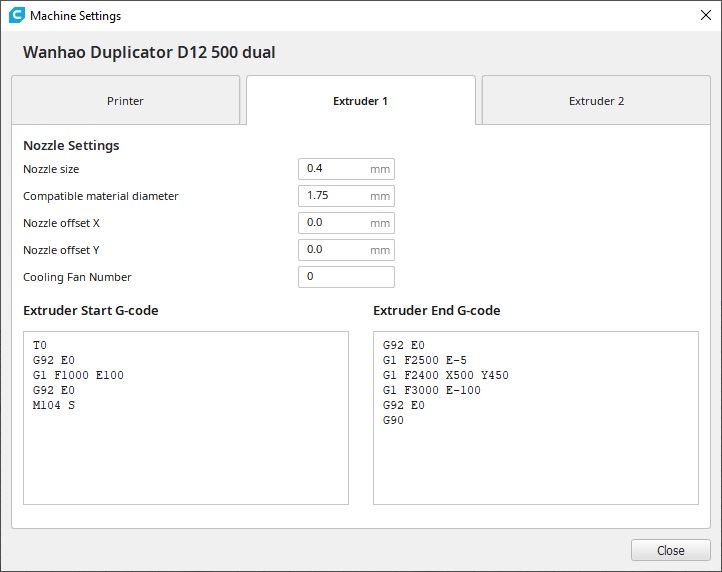Click the 'Nozzle Settings' heading
722x572 pixels.
pos(71,146)
